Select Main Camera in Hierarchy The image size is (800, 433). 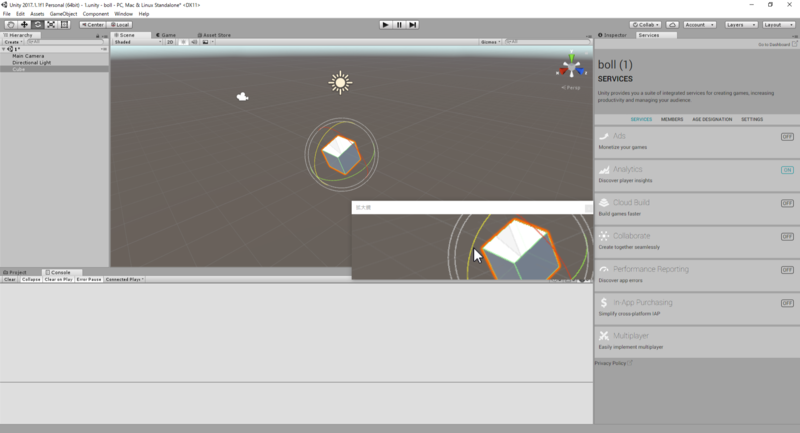(x=28, y=56)
